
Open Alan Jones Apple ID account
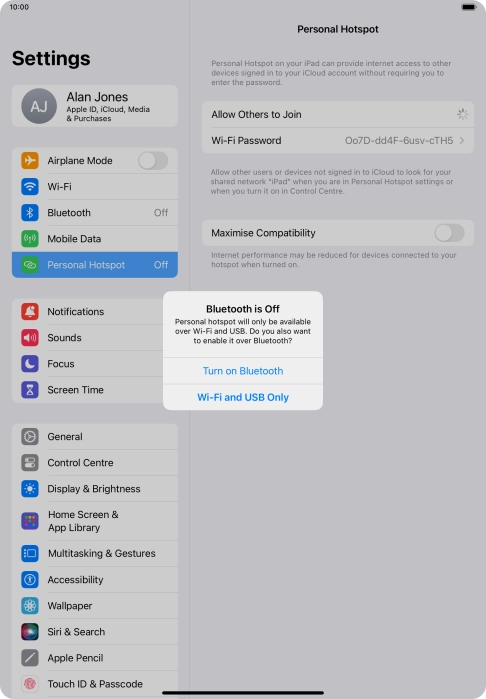(95, 106)
